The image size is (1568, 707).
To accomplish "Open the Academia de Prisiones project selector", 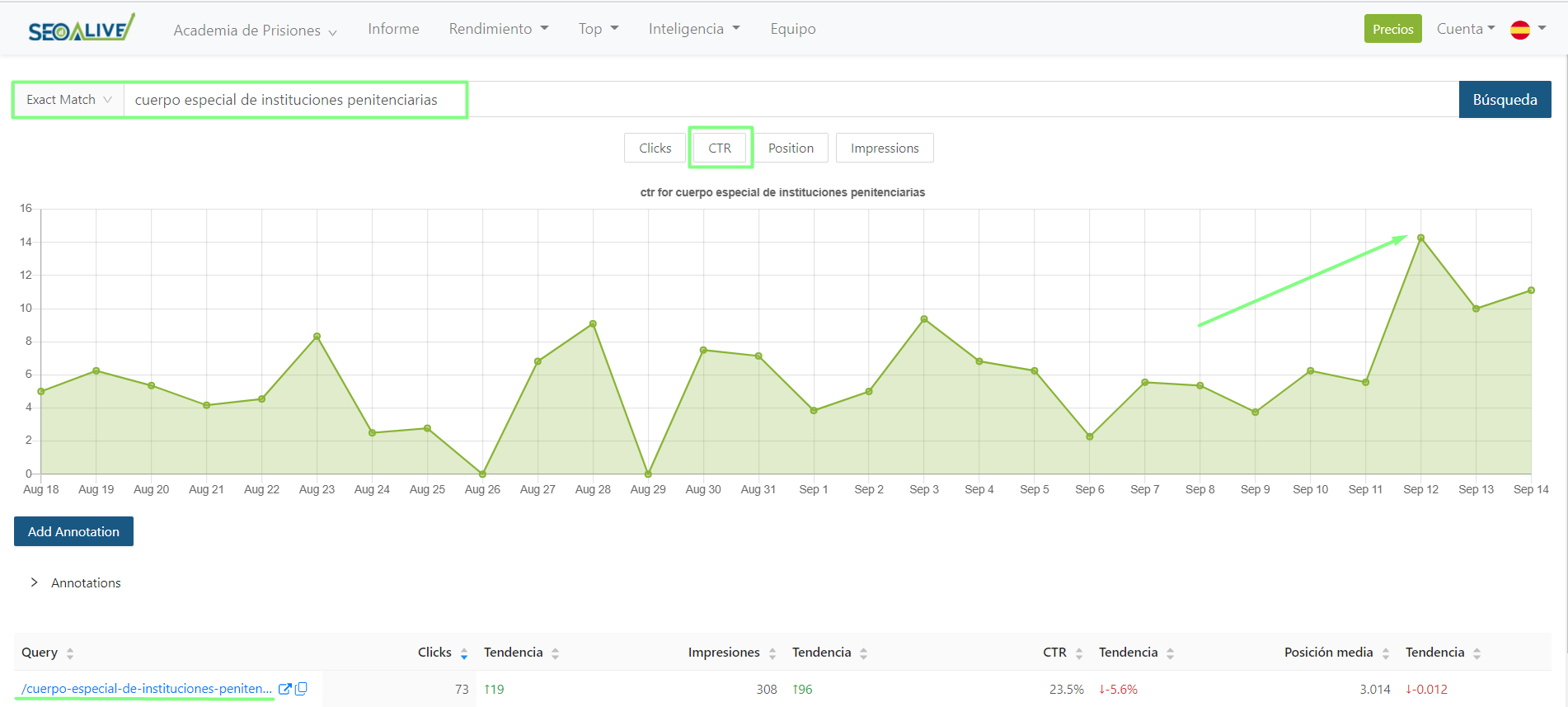I will 255,31.
